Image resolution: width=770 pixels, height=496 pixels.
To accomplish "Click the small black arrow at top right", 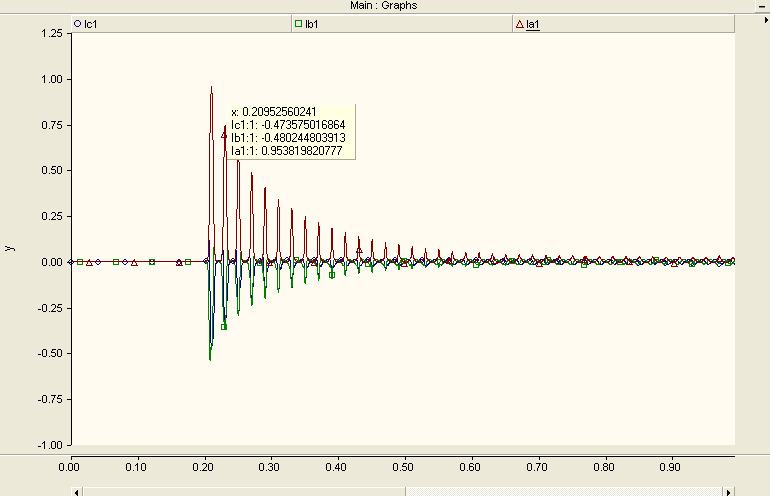I will click(766, 20).
